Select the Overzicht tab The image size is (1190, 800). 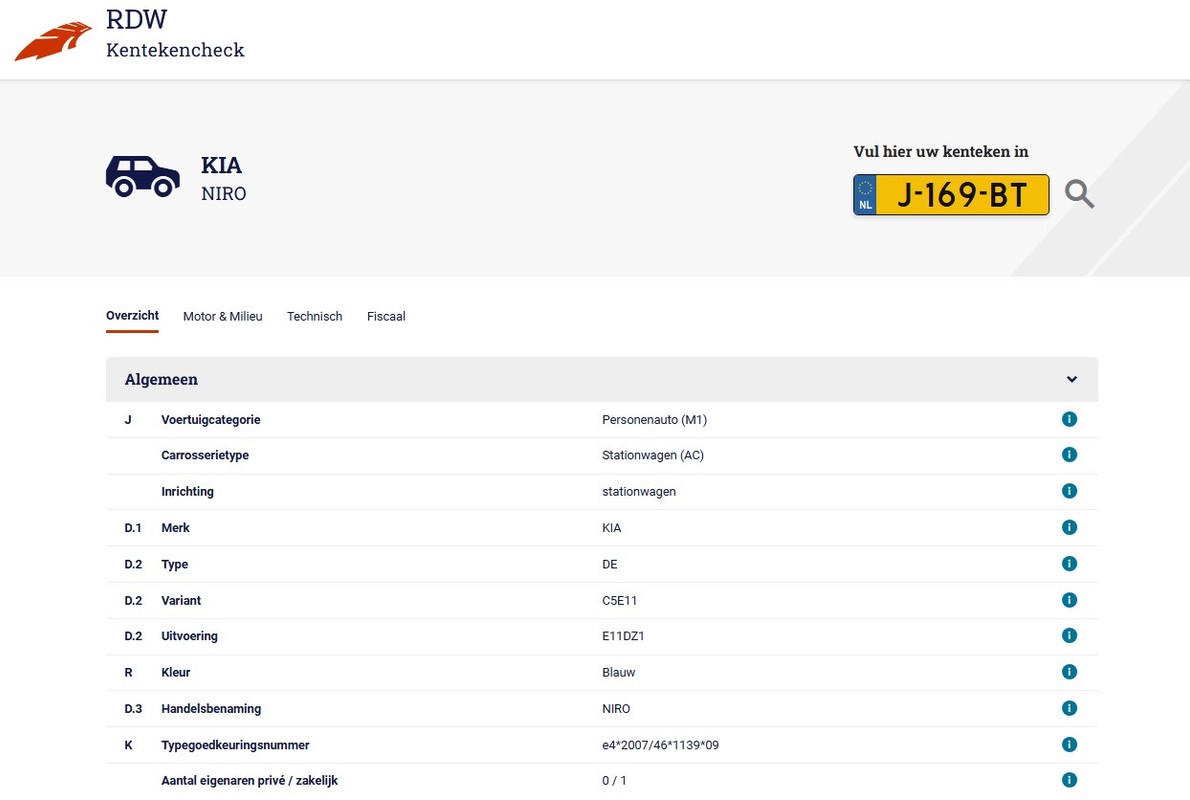[132, 315]
